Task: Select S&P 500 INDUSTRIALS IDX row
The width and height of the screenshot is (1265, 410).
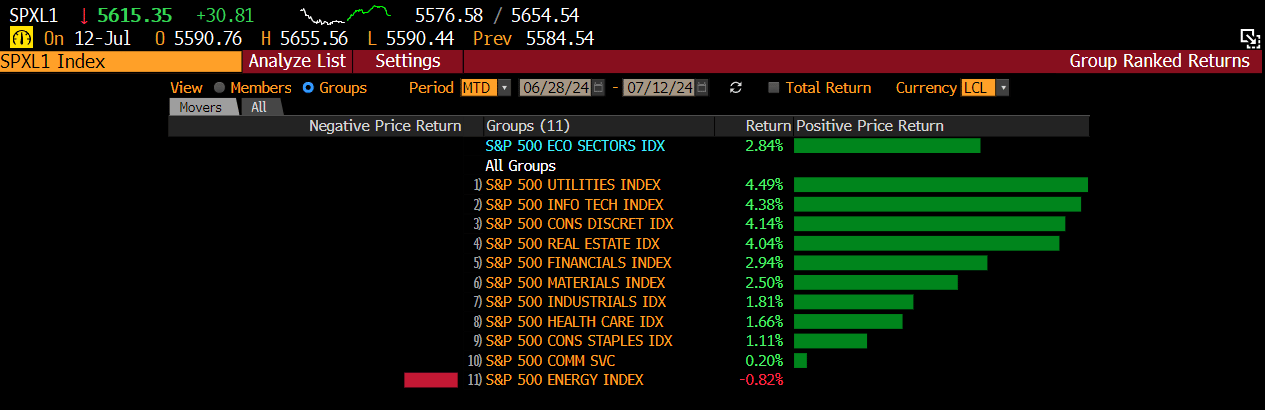Action: [575, 302]
